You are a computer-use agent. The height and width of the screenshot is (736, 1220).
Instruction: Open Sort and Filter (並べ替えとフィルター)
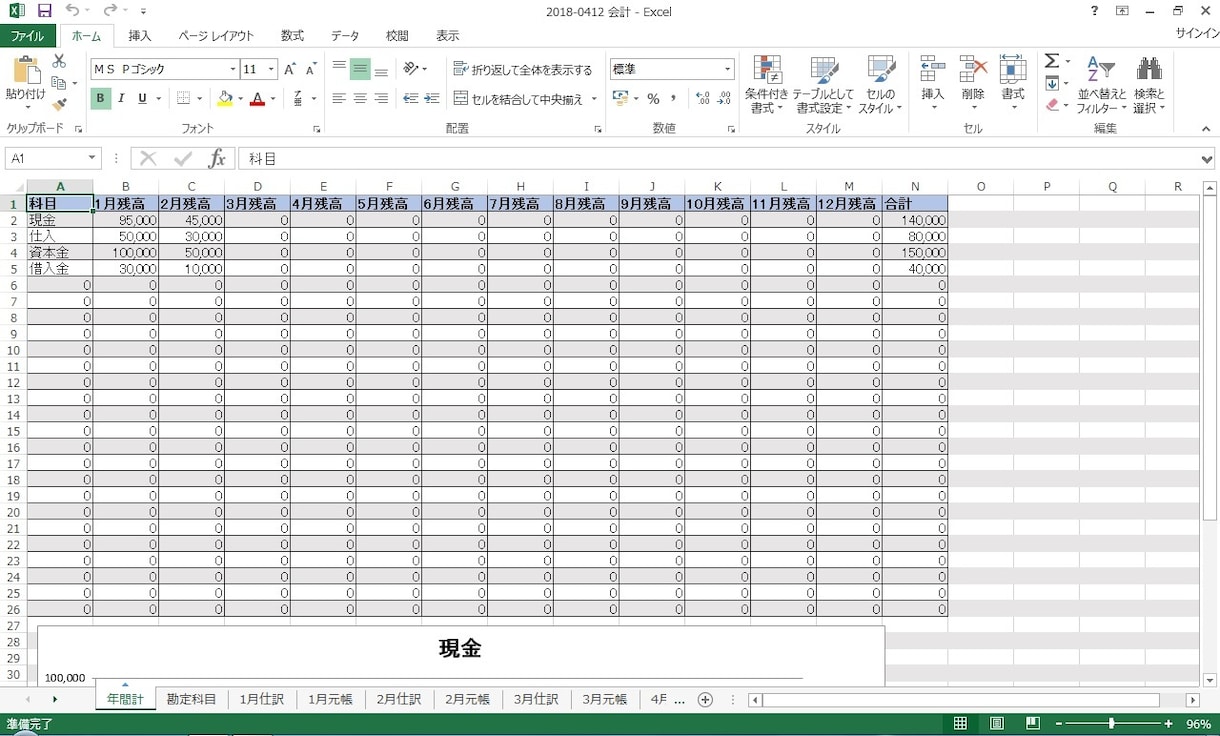[x=1101, y=85]
